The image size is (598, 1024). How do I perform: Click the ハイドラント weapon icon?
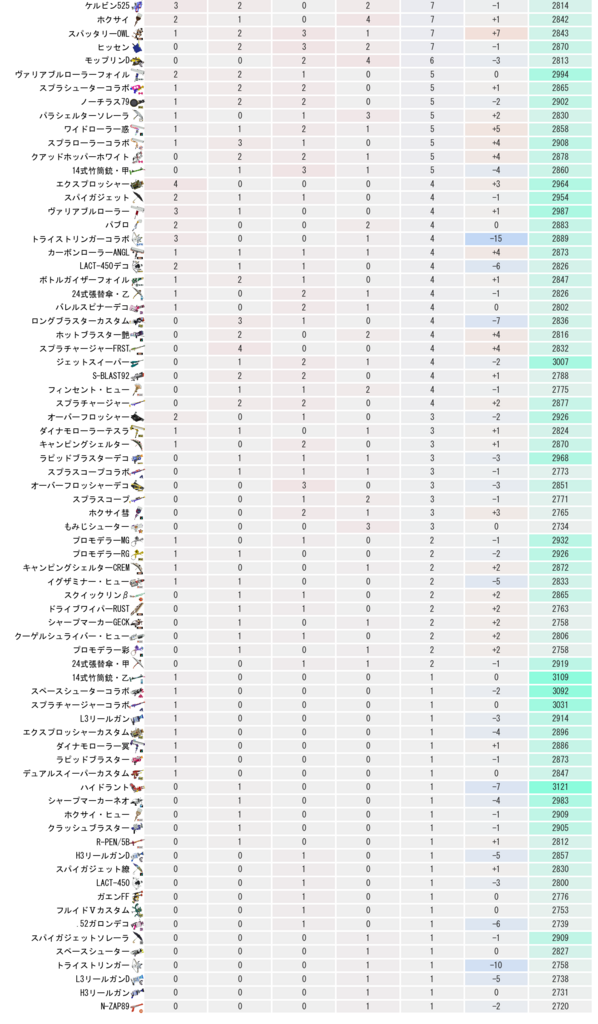pos(138,788)
